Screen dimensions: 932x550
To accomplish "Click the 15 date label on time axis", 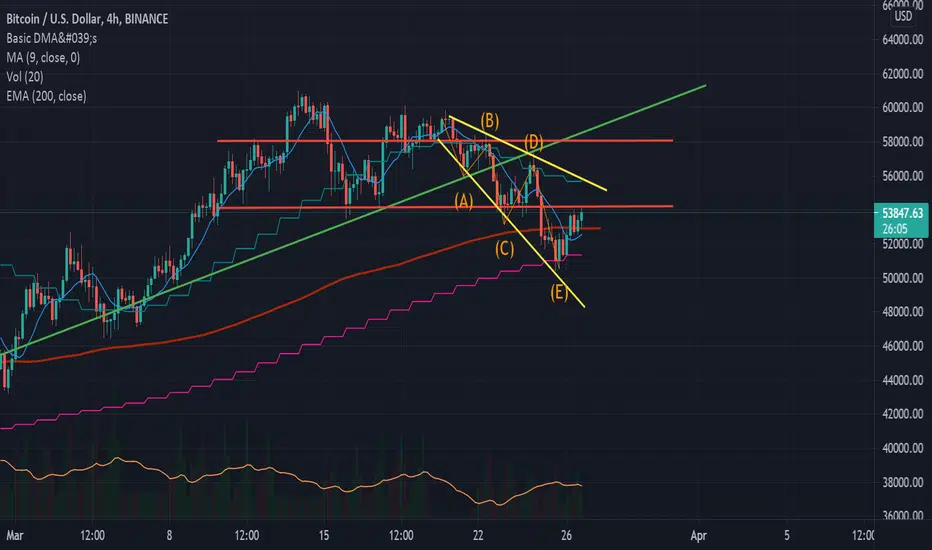I will tap(324, 536).
